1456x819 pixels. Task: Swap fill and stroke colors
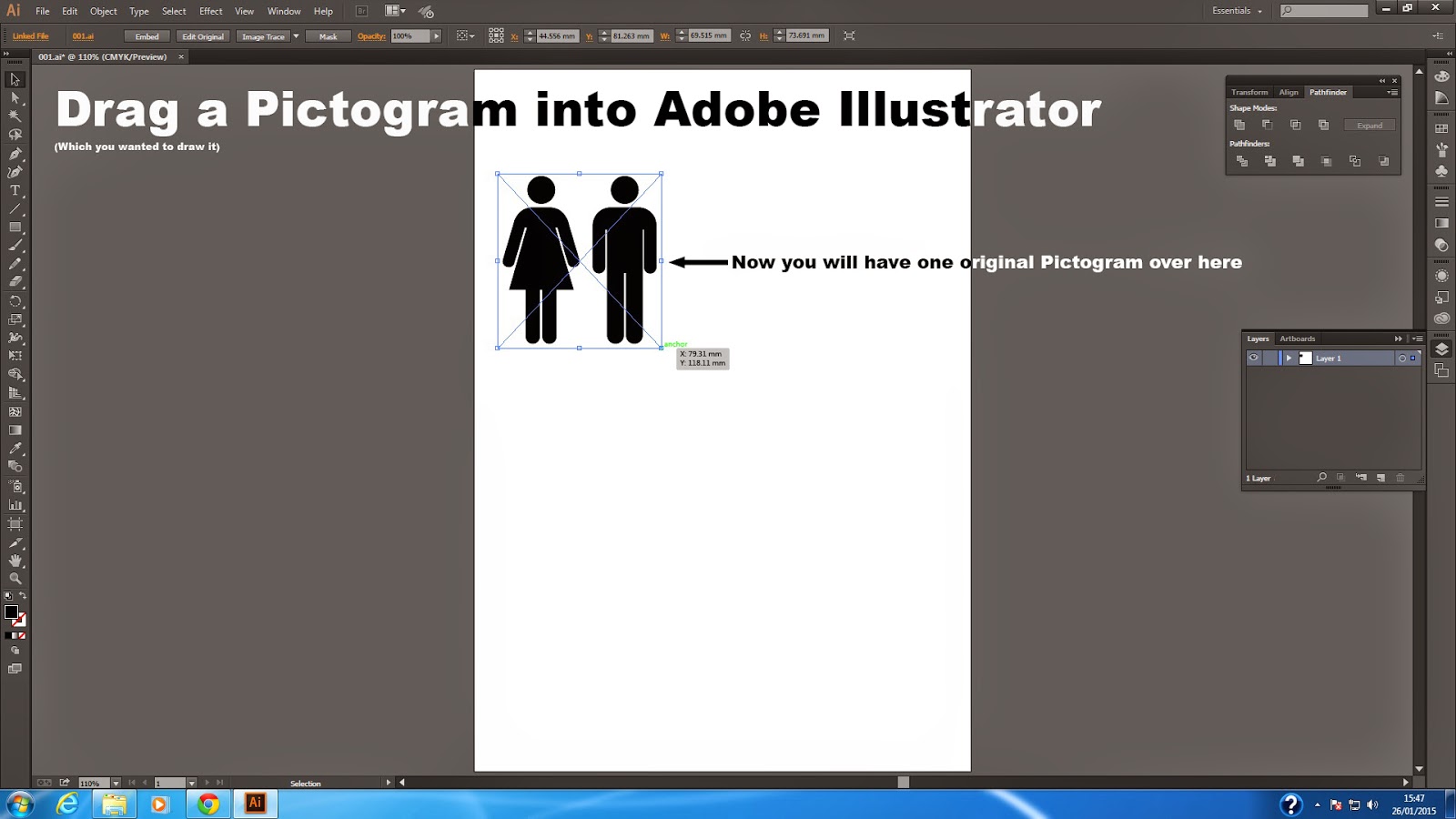(x=23, y=596)
